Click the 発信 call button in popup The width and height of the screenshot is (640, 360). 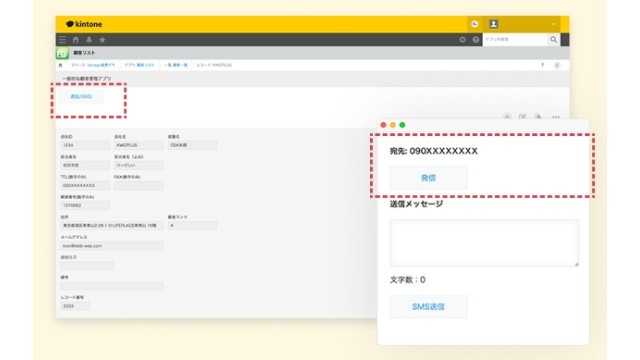pos(428,178)
